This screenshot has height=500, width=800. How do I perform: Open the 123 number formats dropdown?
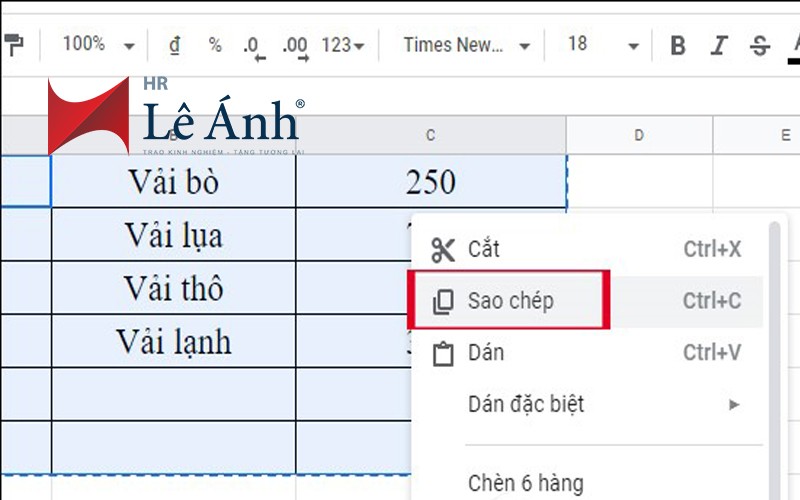pyautogui.click(x=343, y=45)
